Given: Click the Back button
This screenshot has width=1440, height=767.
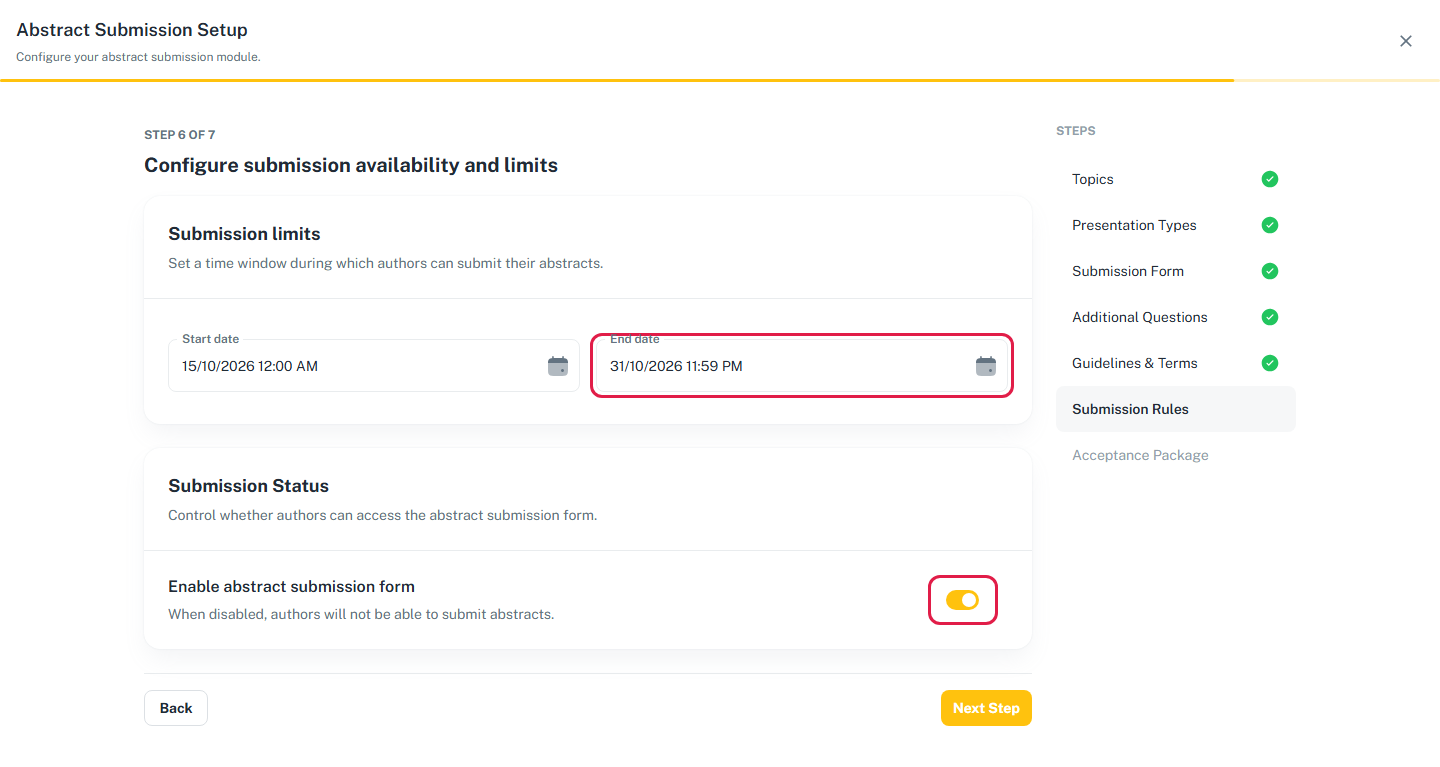Looking at the screenshot, I should pos(176,708).
